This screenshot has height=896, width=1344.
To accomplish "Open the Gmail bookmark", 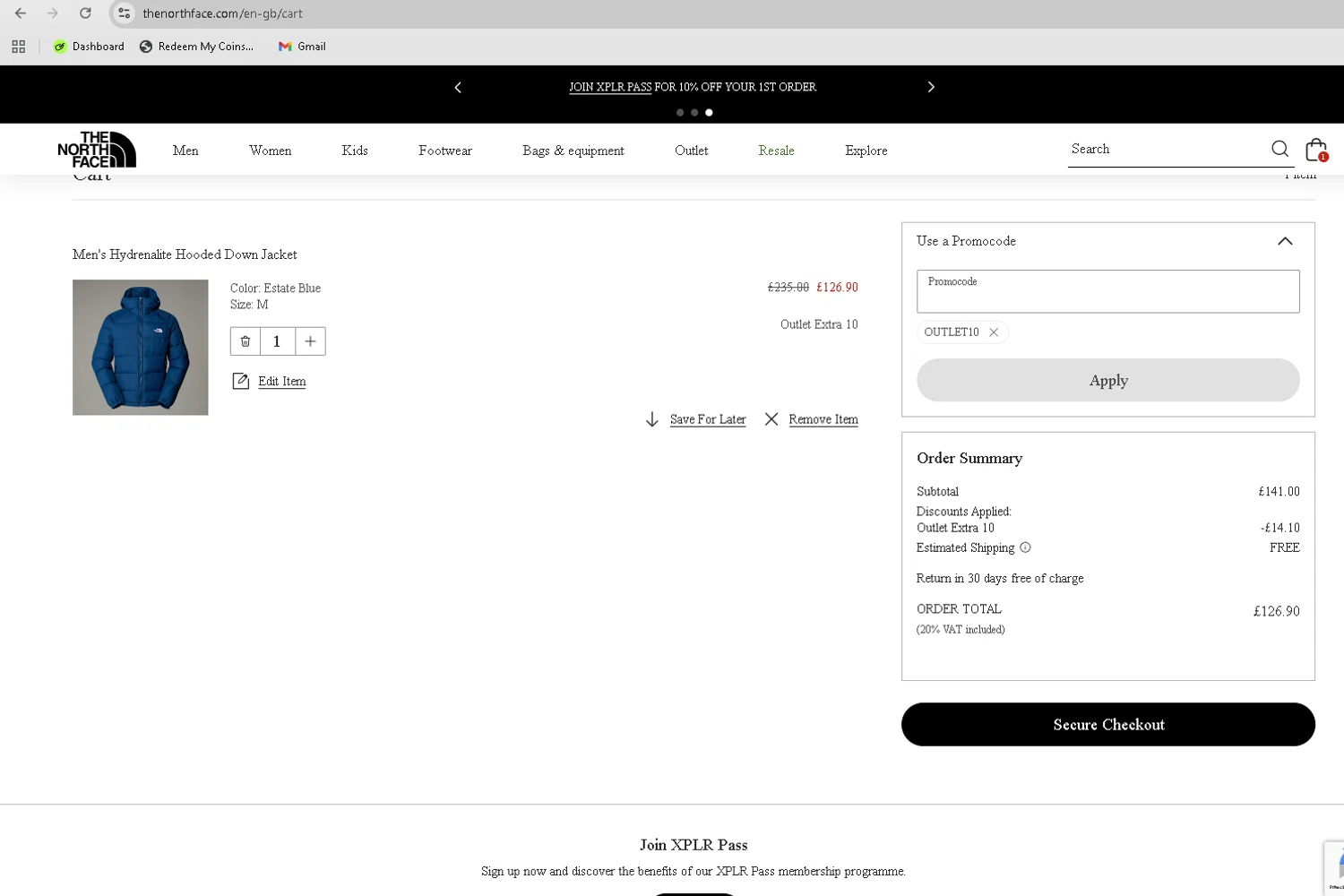I will (x=302, y=47).
